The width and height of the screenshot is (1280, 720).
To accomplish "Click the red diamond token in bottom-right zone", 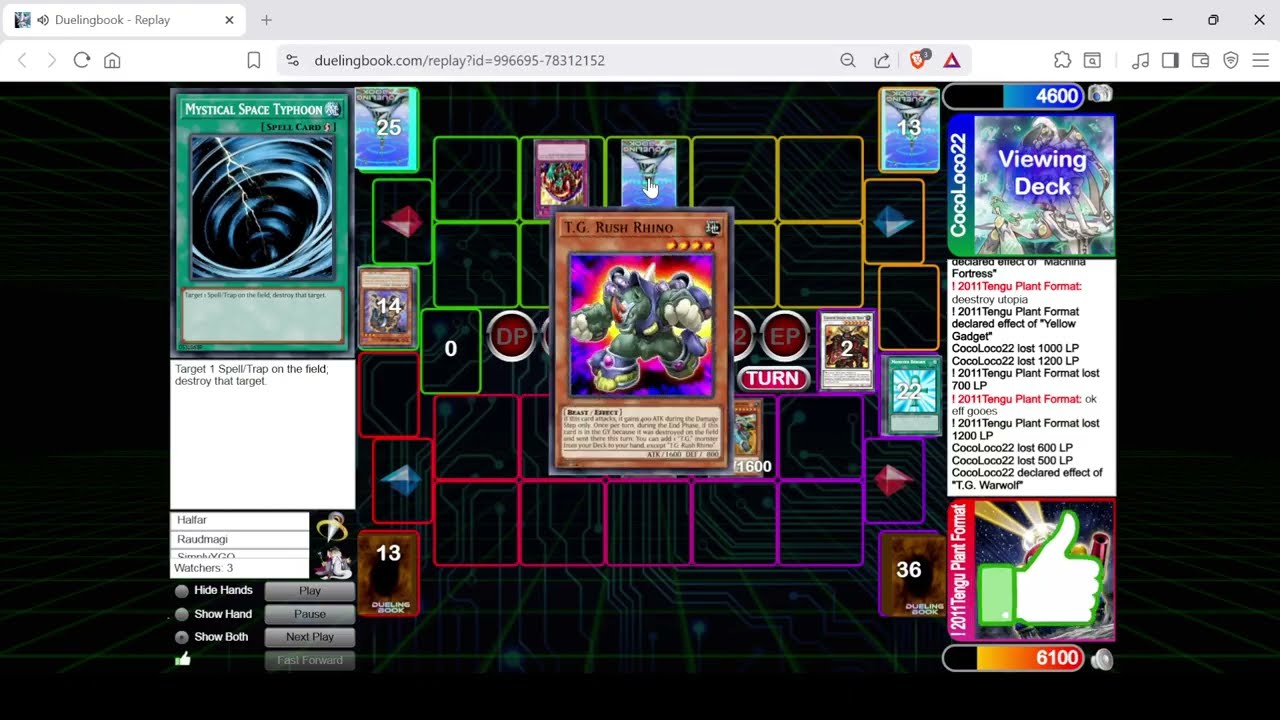I will click(x=893, y=481).
